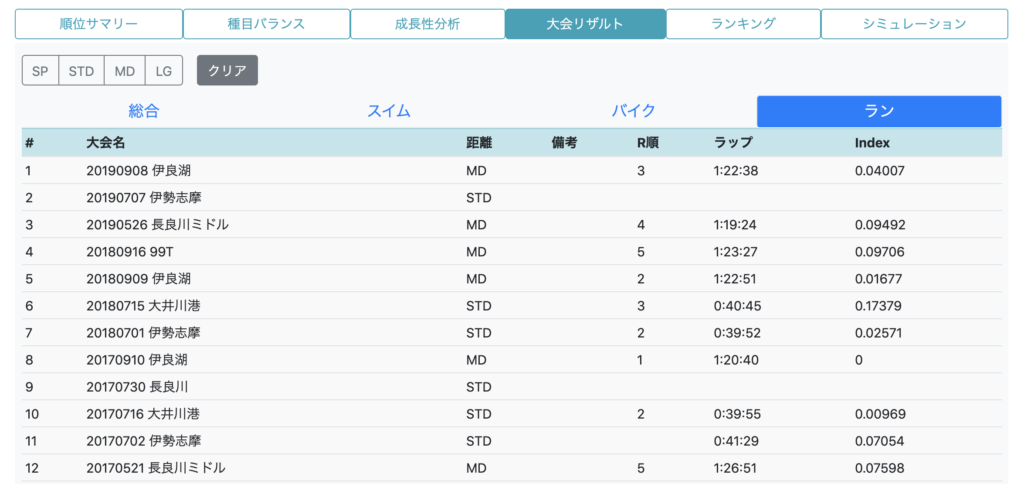1024x484 pixels.
Task: Show the スイム results view
Action: pyautogui.click(x=389, y=112)
